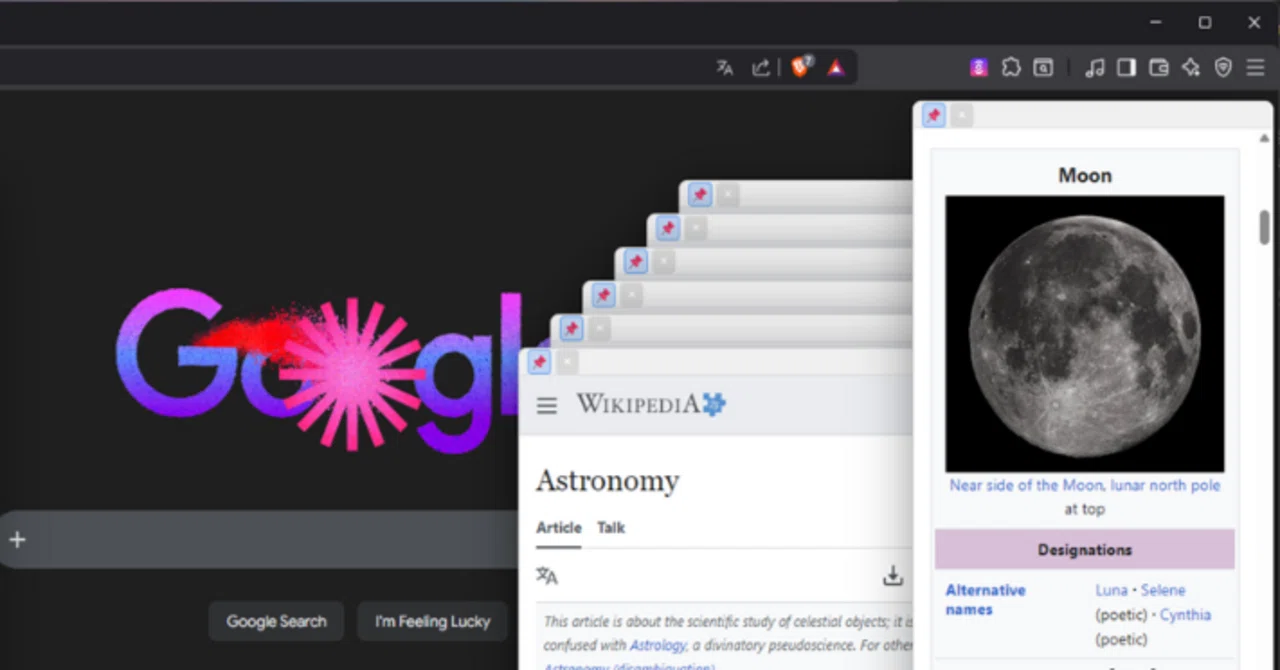
Task: Switch to the Talk tab
Action: 611,528
